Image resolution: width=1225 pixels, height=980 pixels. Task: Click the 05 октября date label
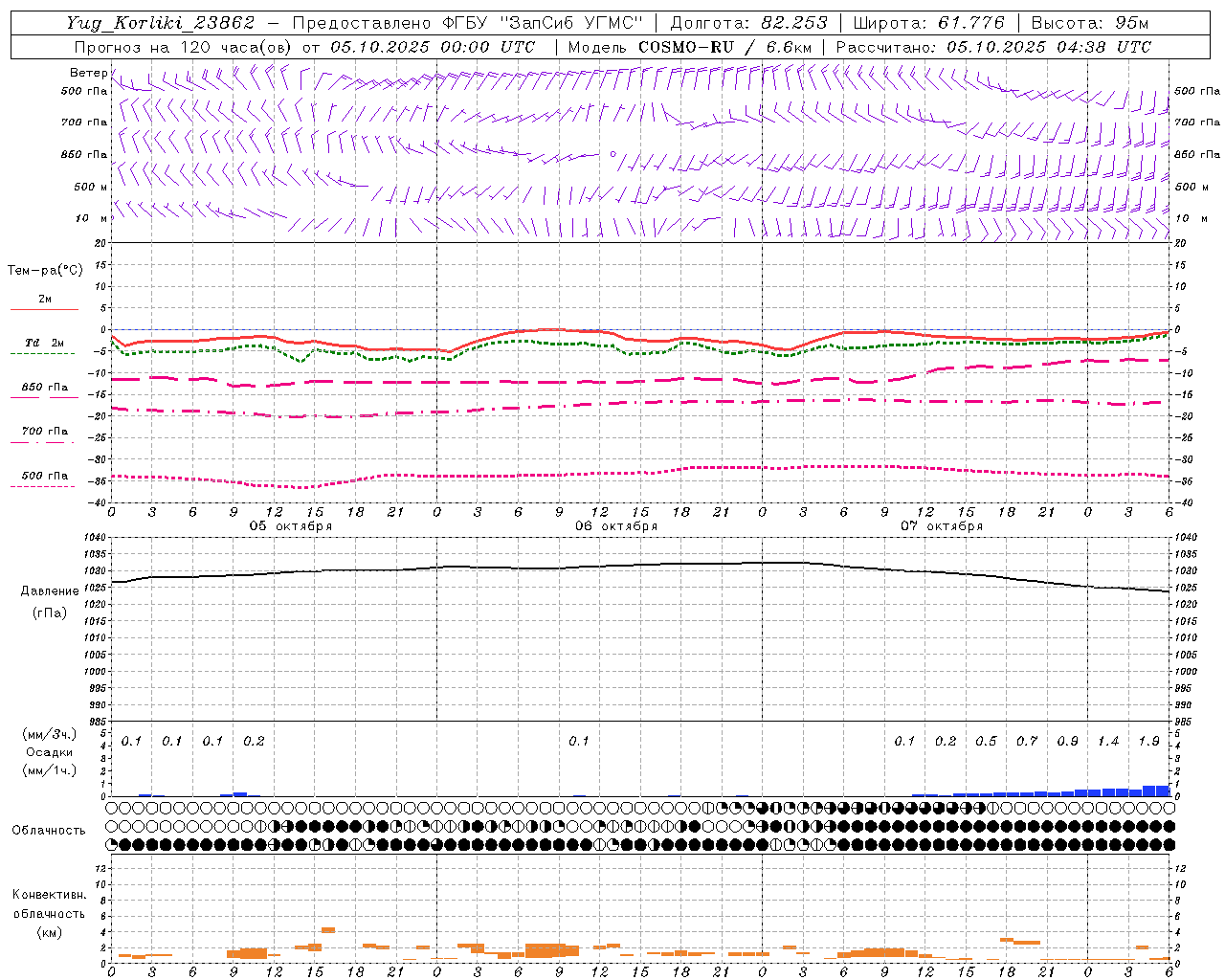pyautogui.click(x=291, y=526)
